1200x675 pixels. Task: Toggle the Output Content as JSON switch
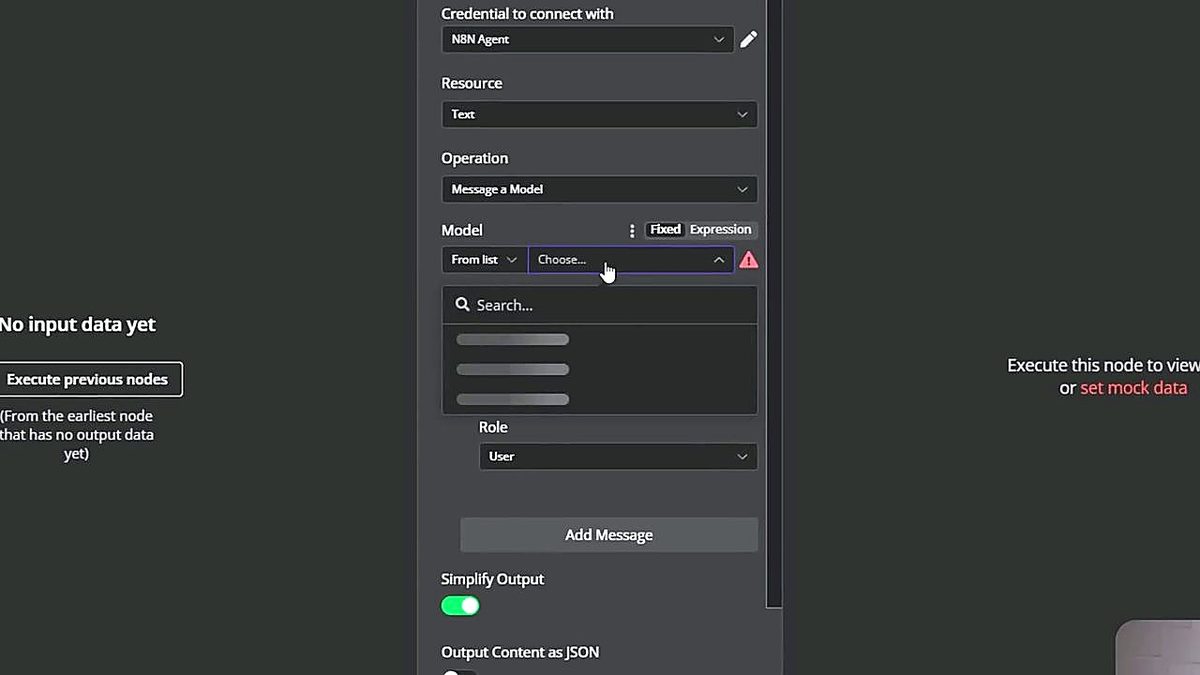coord(460,673)
